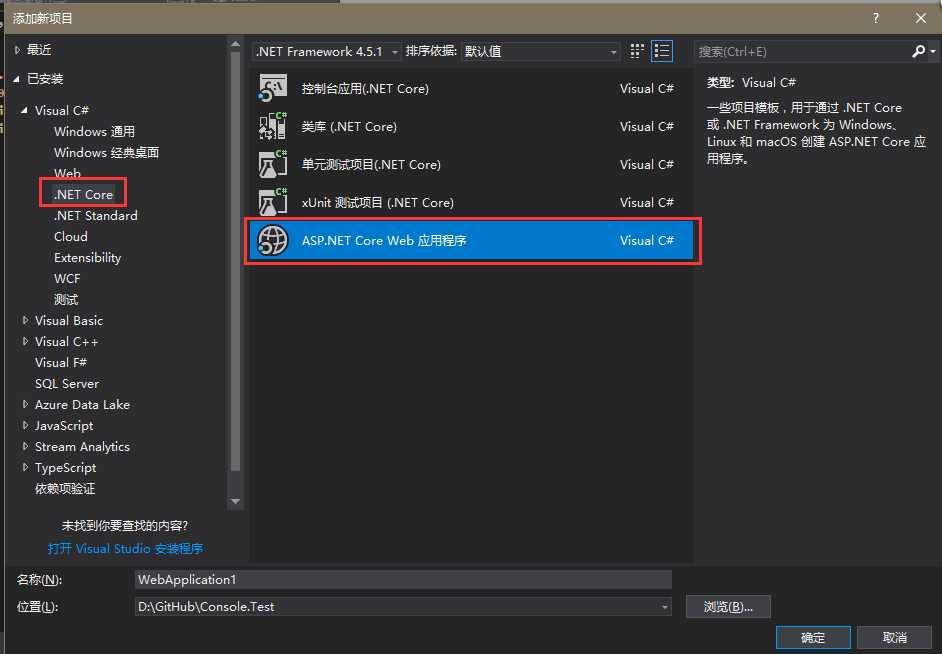Viewport: 942px width, 654px height.
Task: Select the .NET Core category
Action: pos(84,195)
